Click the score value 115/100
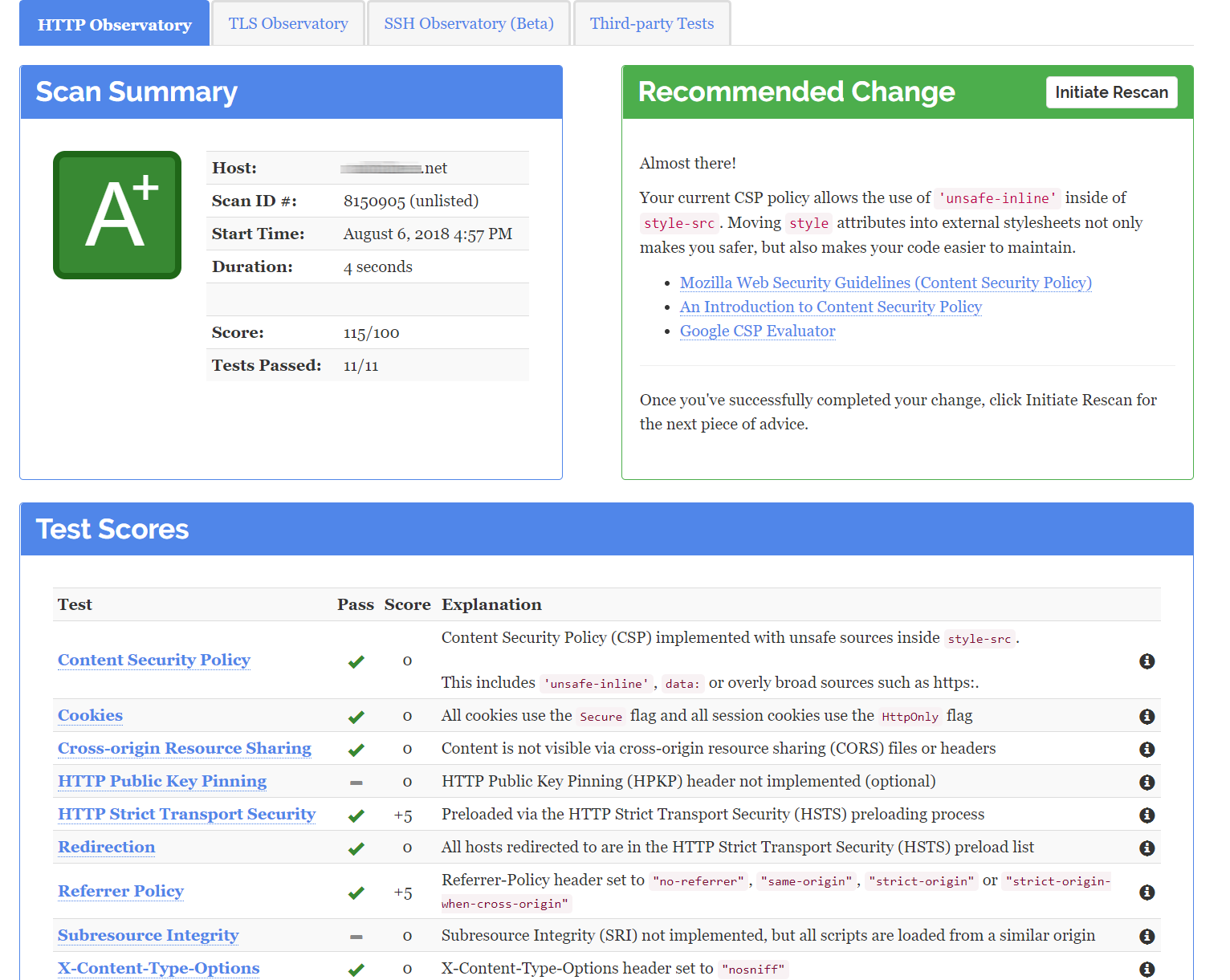 (371, 332)
